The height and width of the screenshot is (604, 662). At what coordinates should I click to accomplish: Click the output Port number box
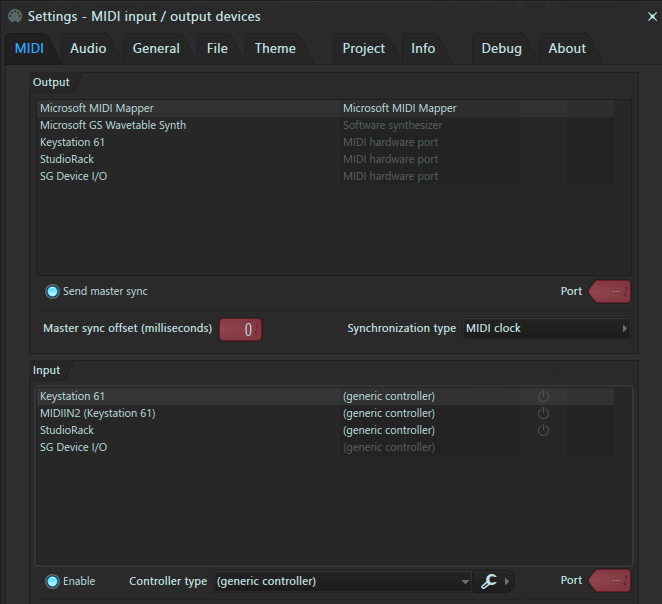(x=611, y=292)
